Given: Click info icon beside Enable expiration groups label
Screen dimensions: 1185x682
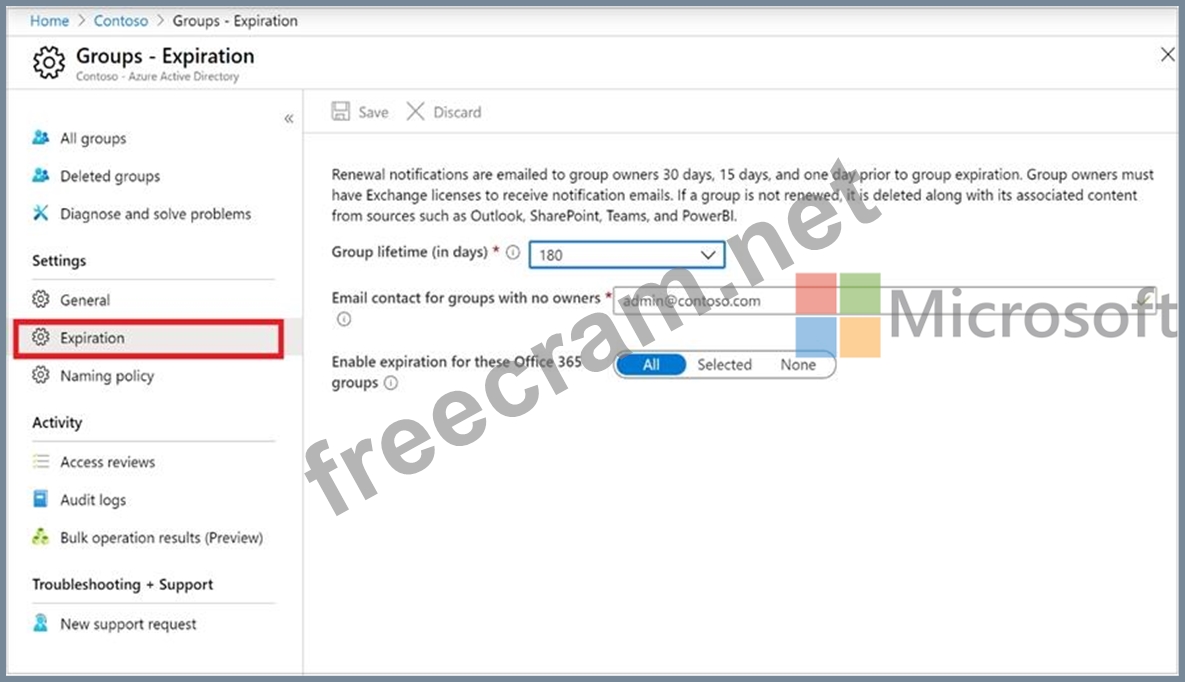Looking at the screenshot, I should tap(391, 383).
